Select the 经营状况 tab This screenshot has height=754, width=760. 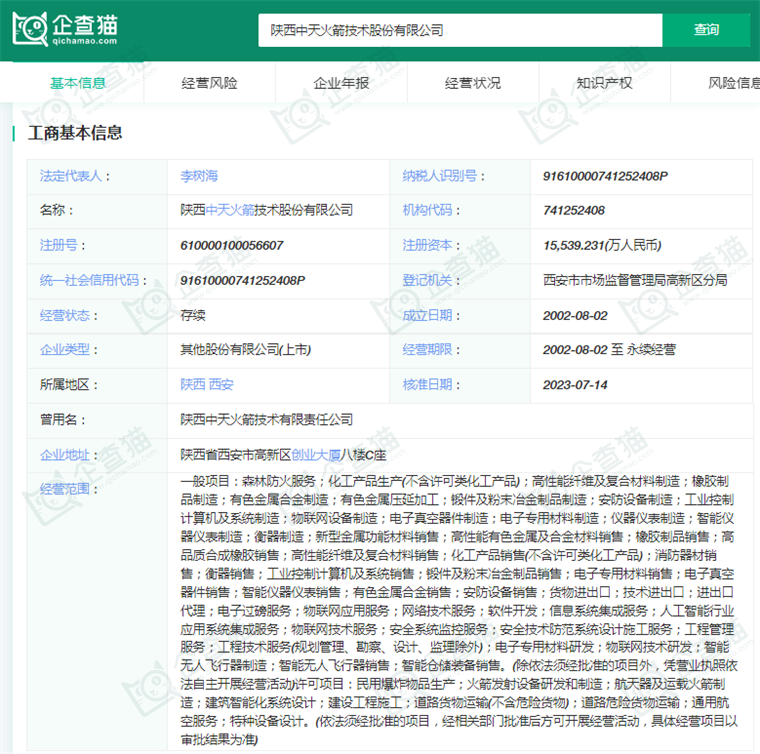473,83
